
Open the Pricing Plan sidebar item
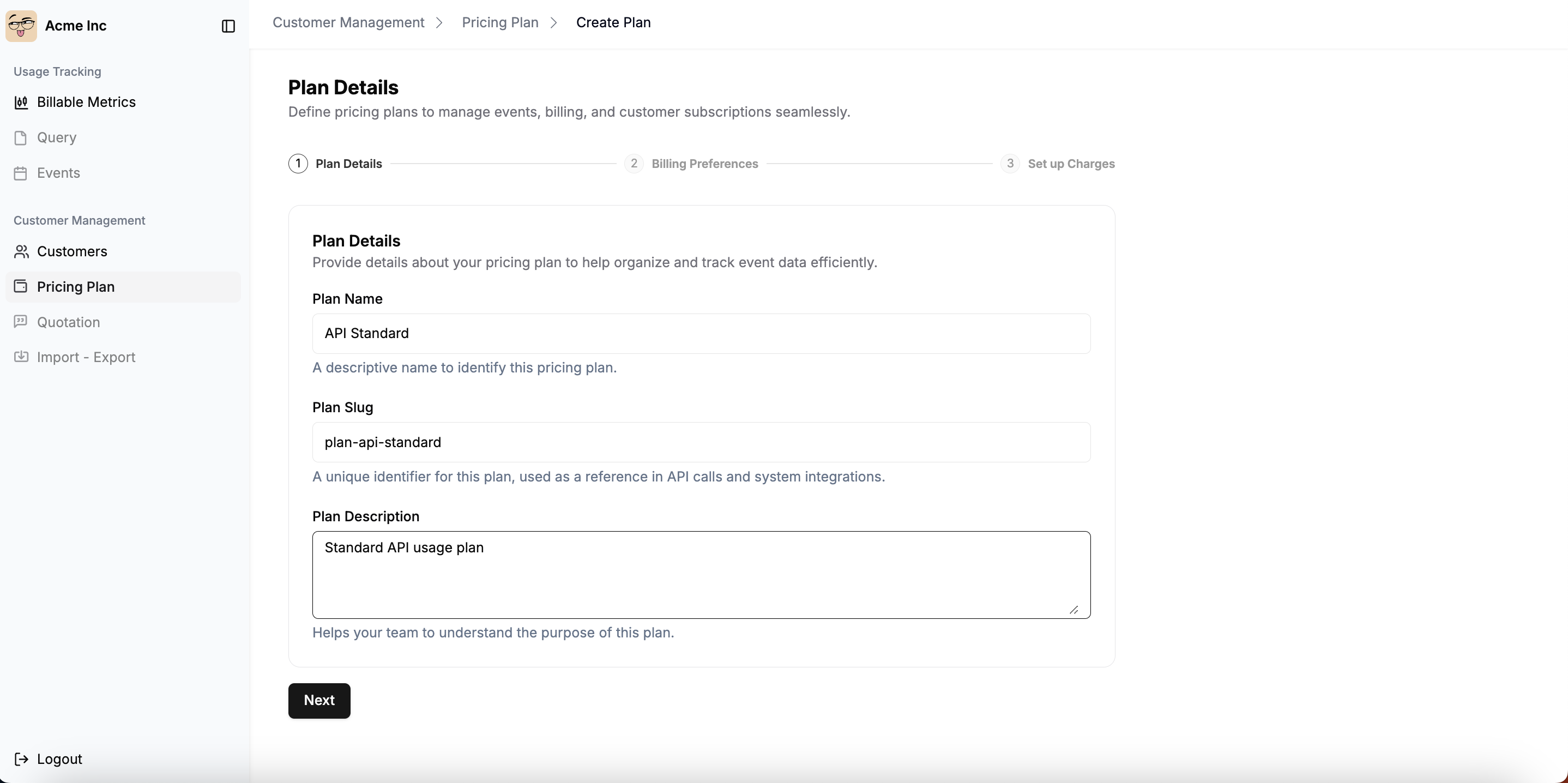coord(75,287)
